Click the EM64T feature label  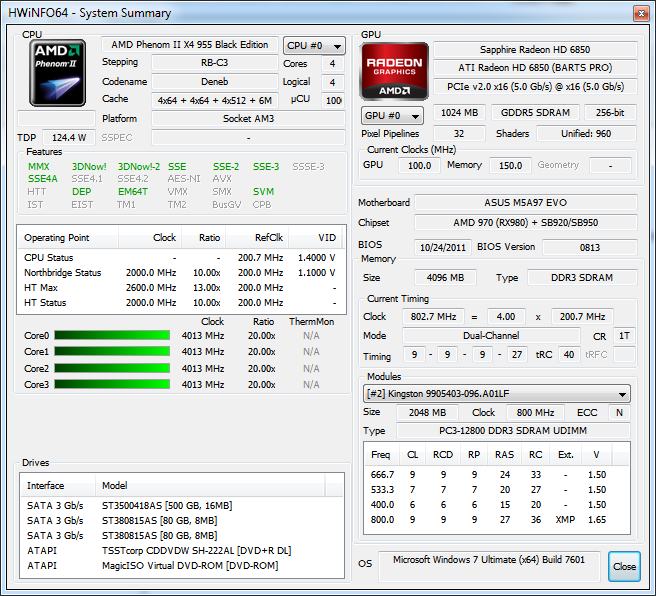pos(133,192)
